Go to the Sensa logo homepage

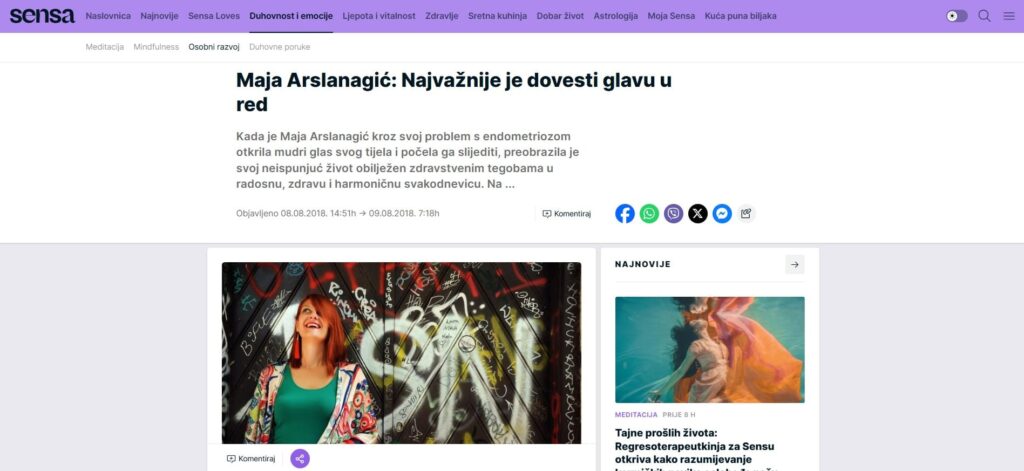click(42, 16)
